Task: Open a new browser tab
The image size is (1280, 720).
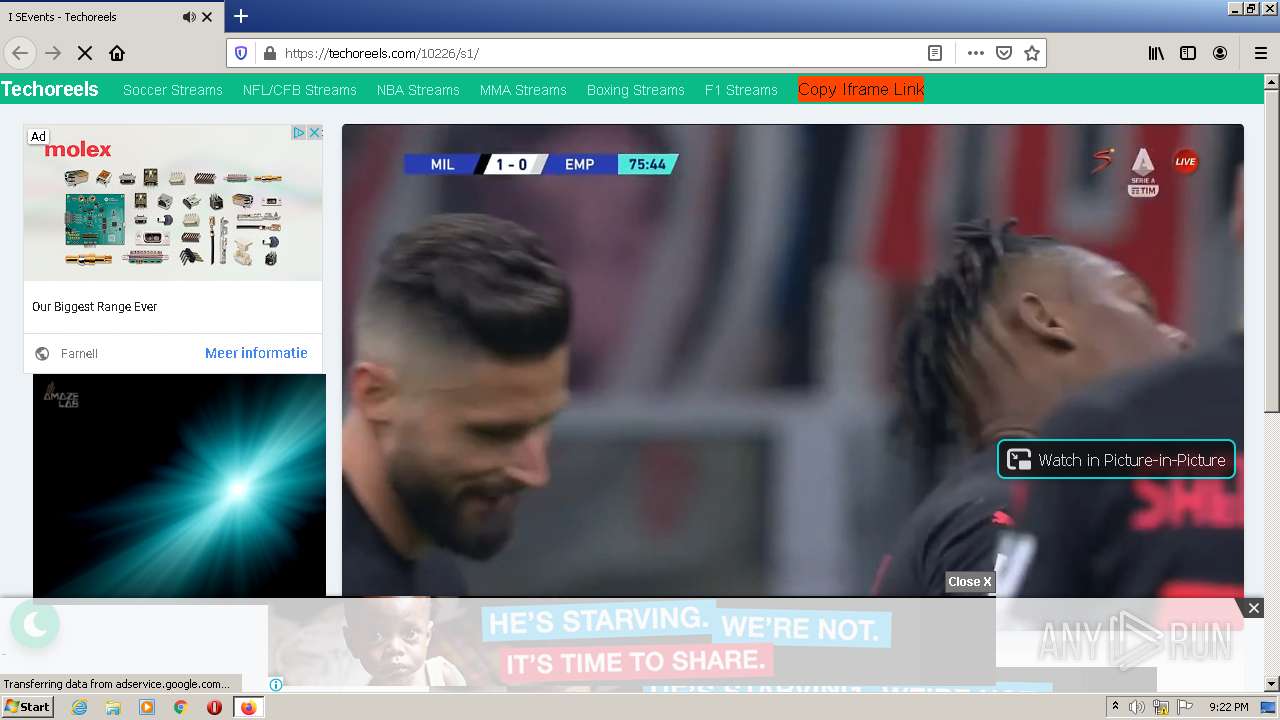Action: [240, 16]
